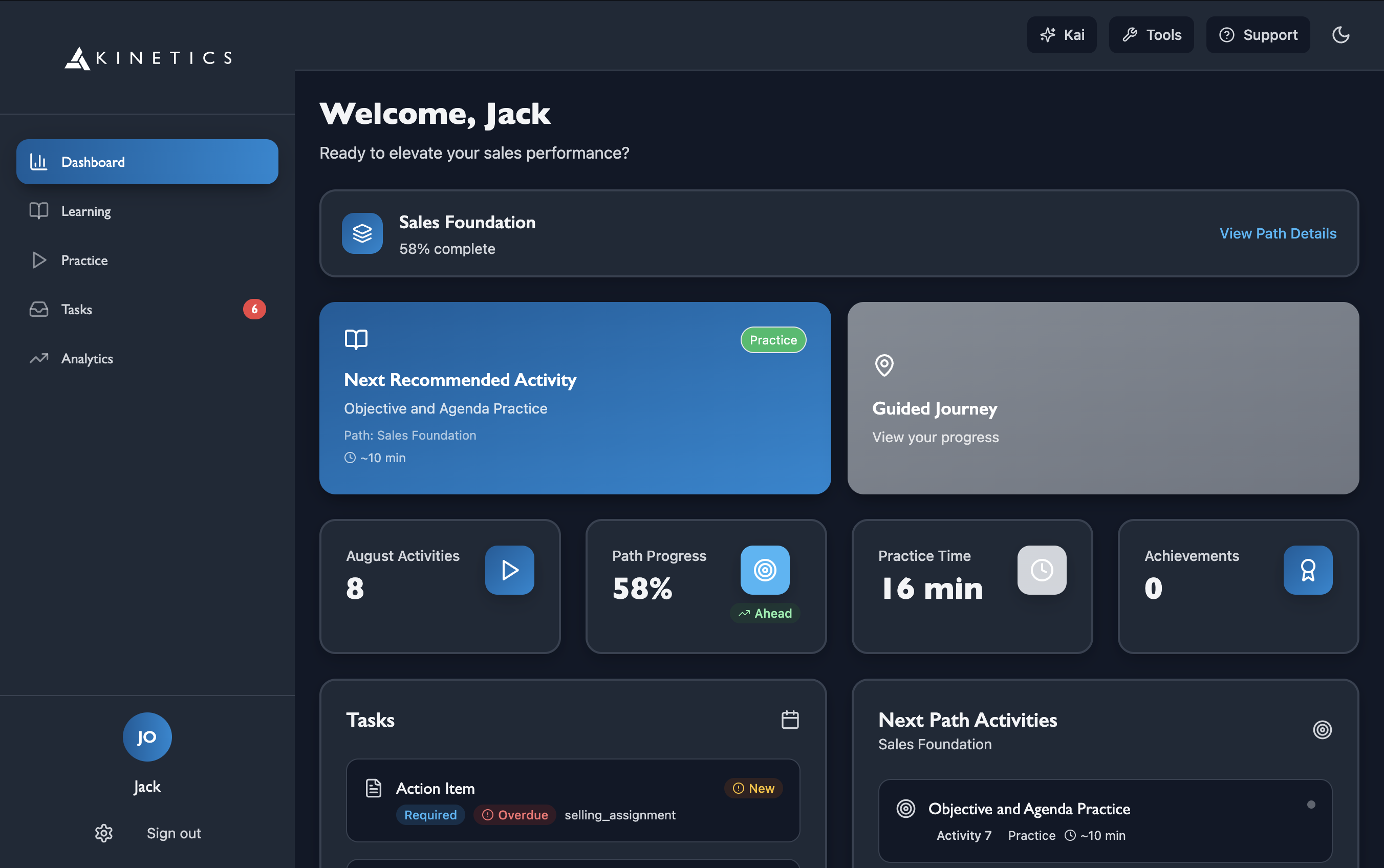The width and height of the screenshot is (1384, 868).
Task: Click the Activity 7 label
Action: [x=964, y=836]
